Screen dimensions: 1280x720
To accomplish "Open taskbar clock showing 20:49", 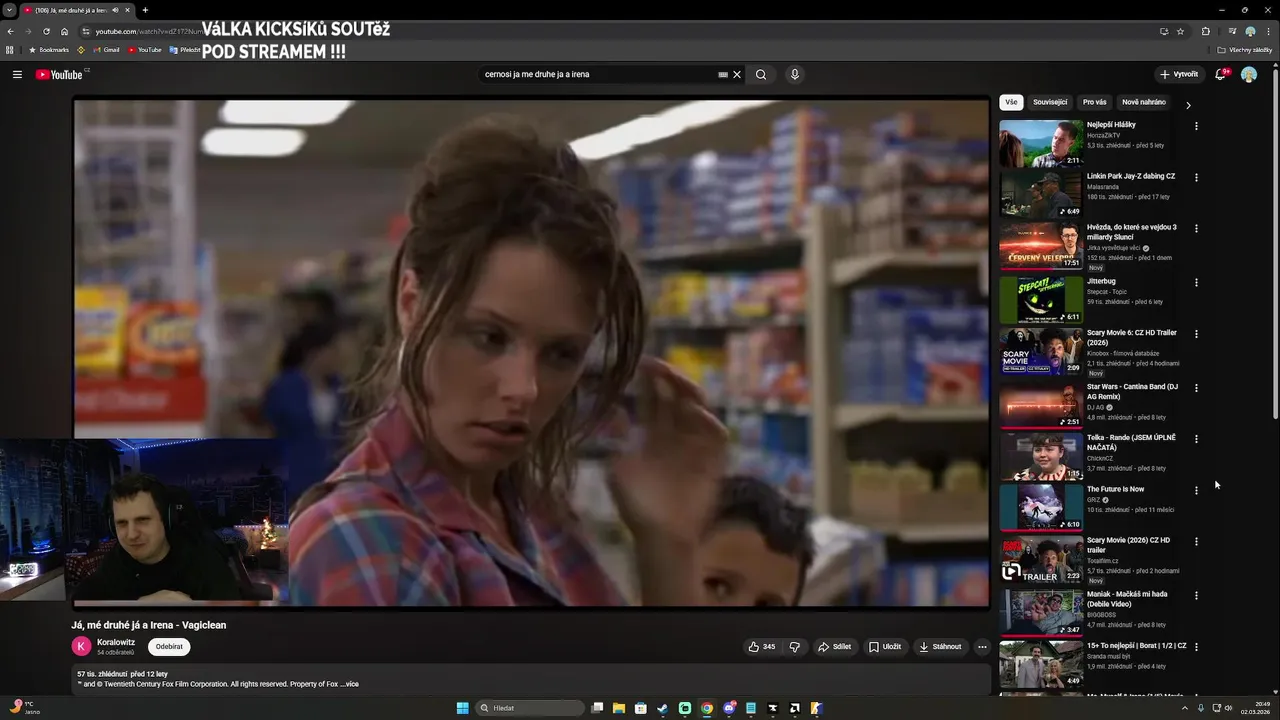I will 1255,708.
